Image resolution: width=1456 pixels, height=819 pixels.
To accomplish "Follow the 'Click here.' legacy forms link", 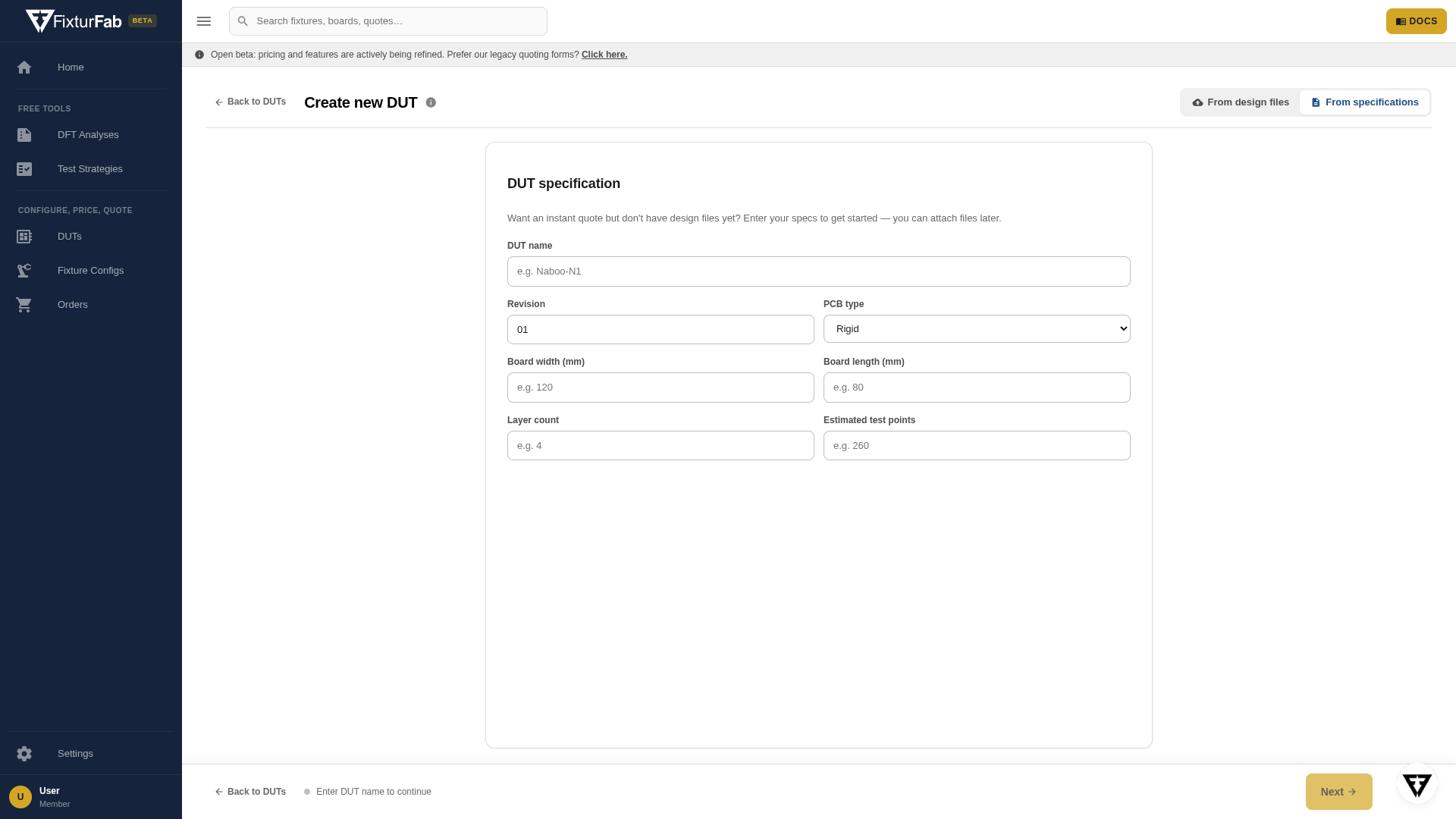I will (604, 55).
